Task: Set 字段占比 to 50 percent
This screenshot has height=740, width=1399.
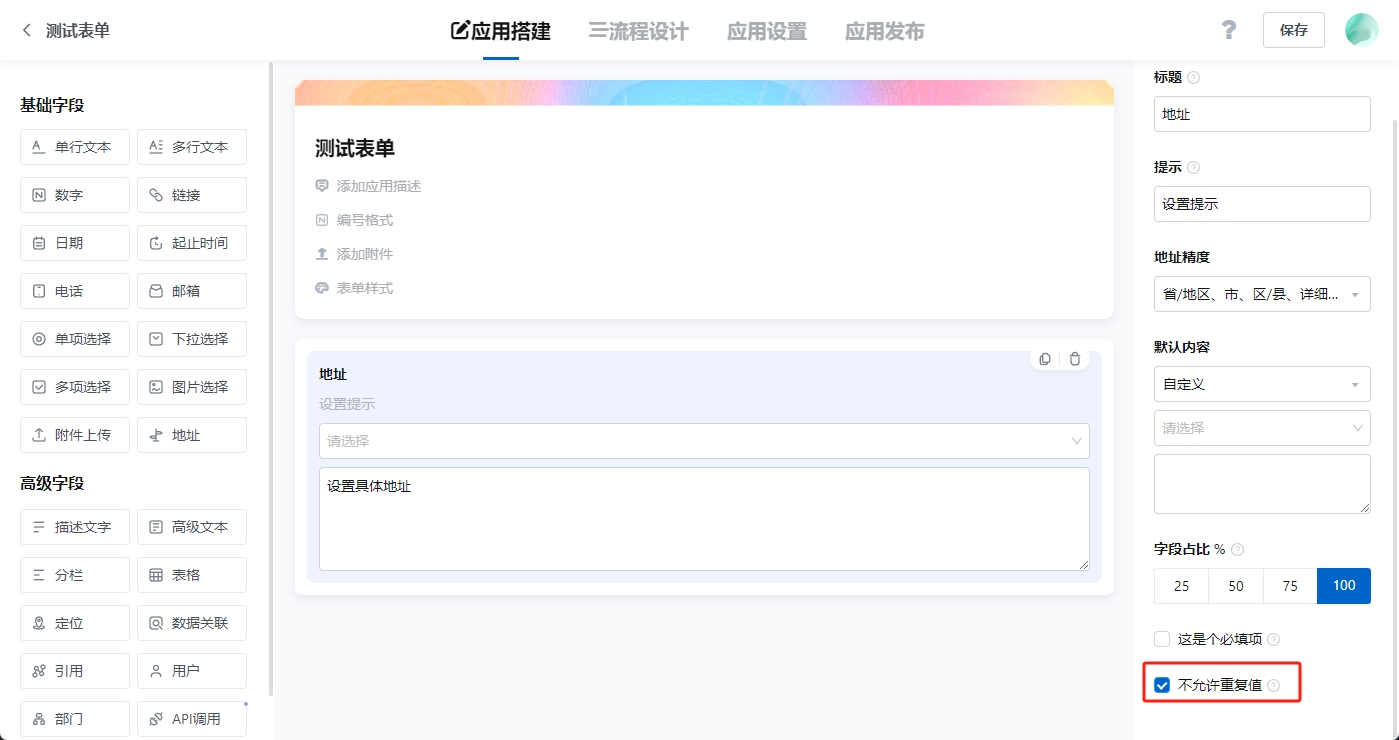Action: click(1235, 586)
